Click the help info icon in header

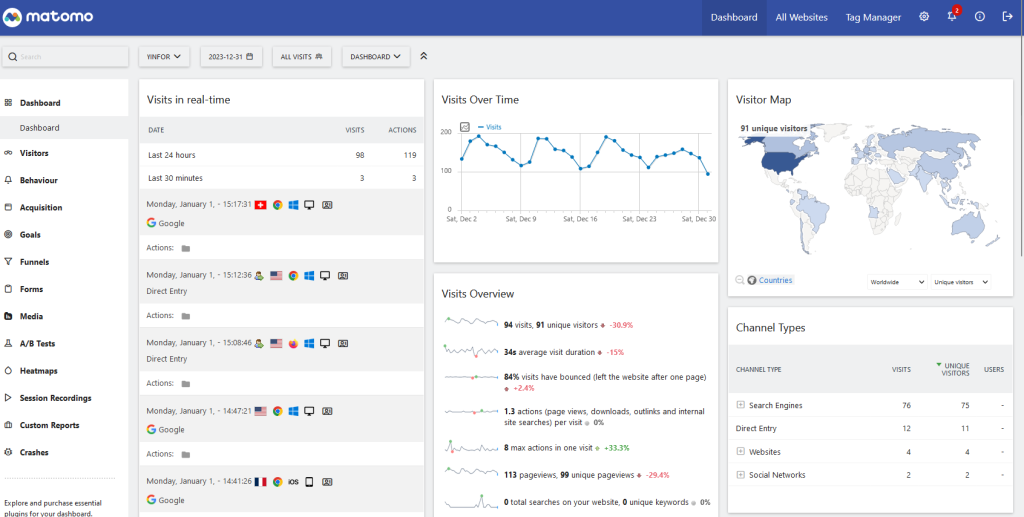[x=980, y=17]
